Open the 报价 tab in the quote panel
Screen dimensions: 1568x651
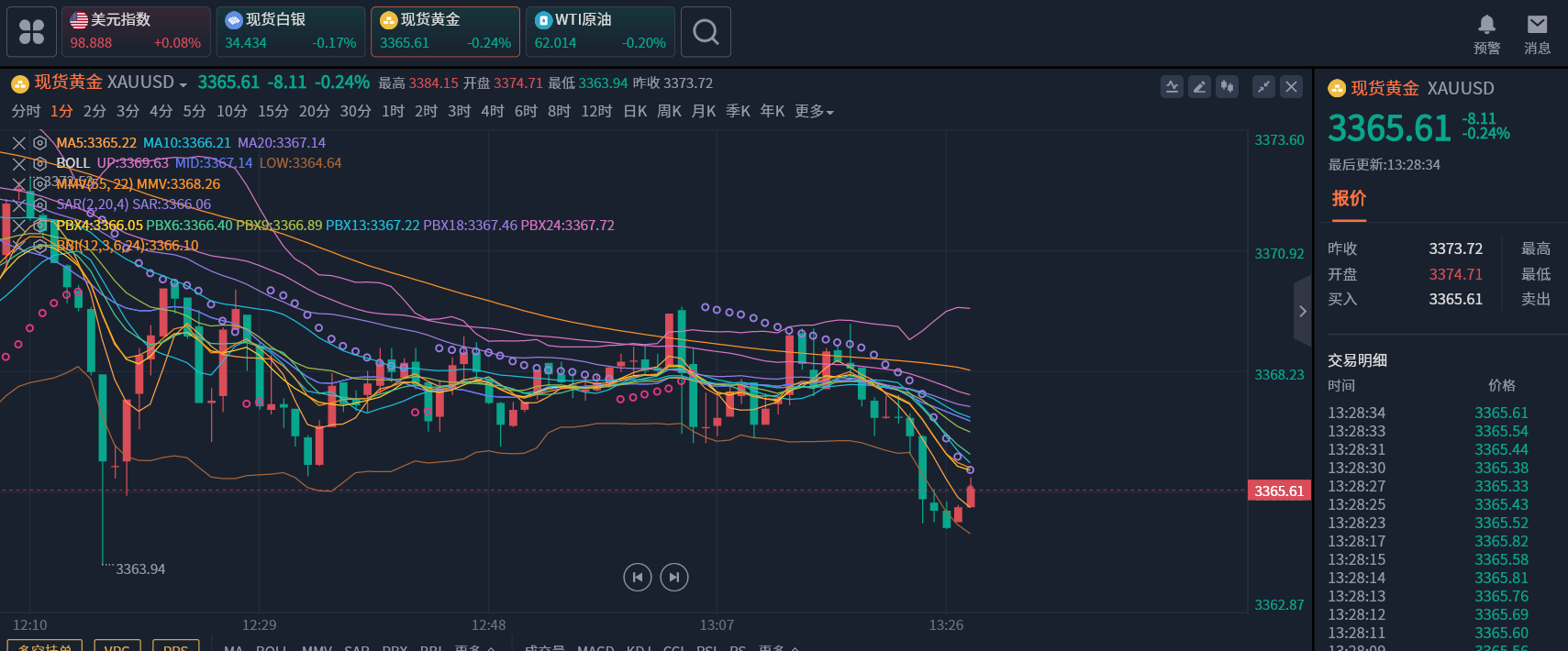coord(1349,199)
